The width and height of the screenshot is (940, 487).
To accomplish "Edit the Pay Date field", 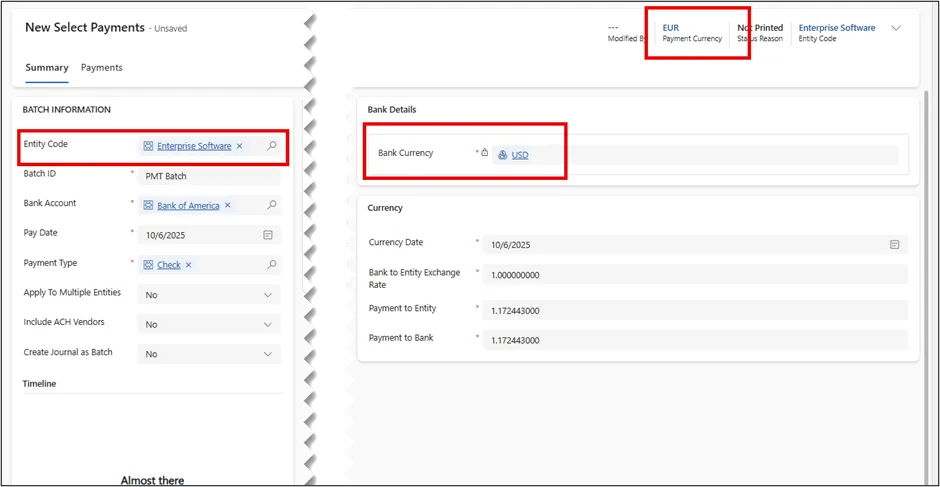I will pyautogui.click(x=209, y=235).
